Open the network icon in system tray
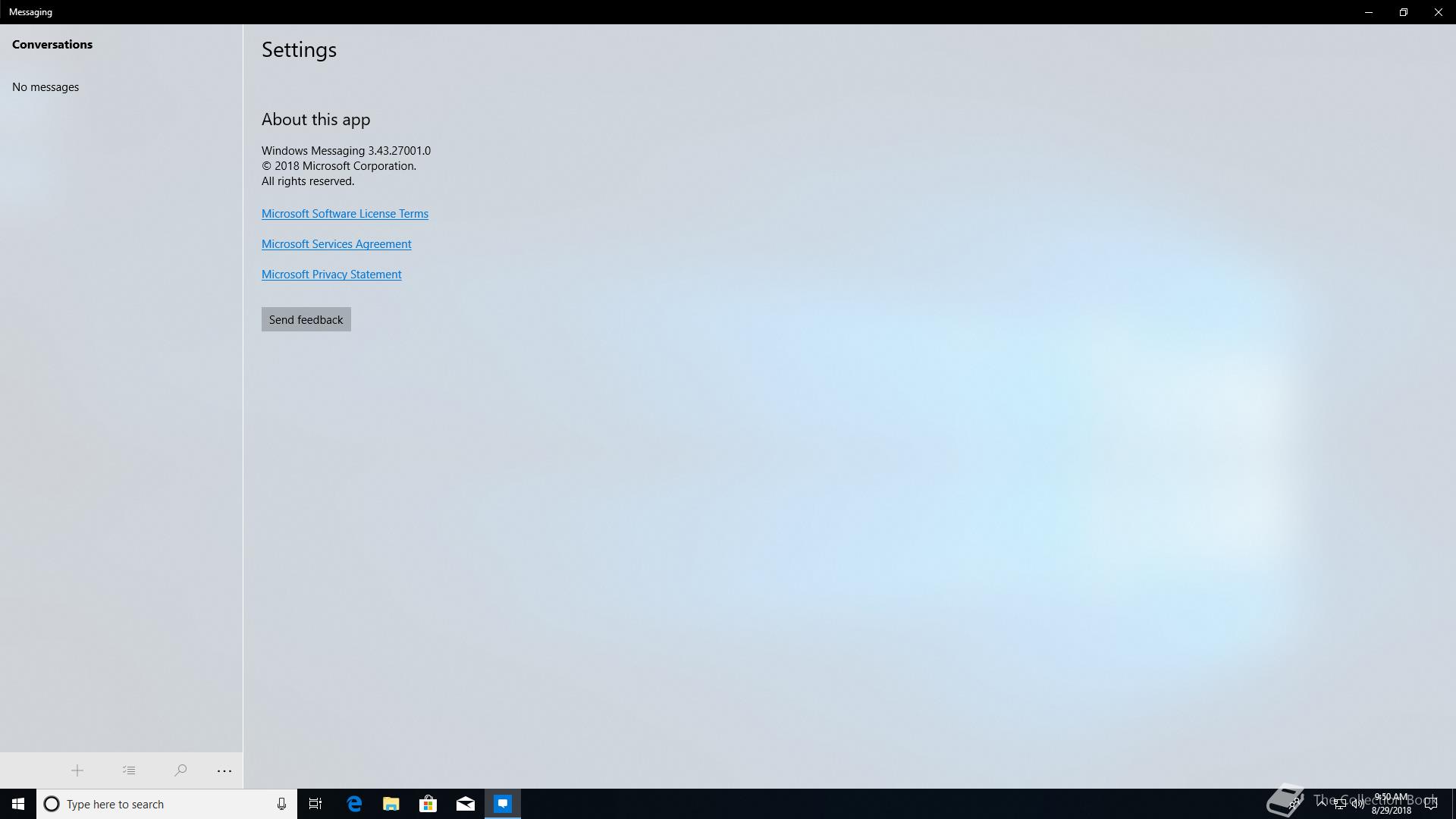The height and width of the screenshot is (819, 1456). [x=1340, y=804]
